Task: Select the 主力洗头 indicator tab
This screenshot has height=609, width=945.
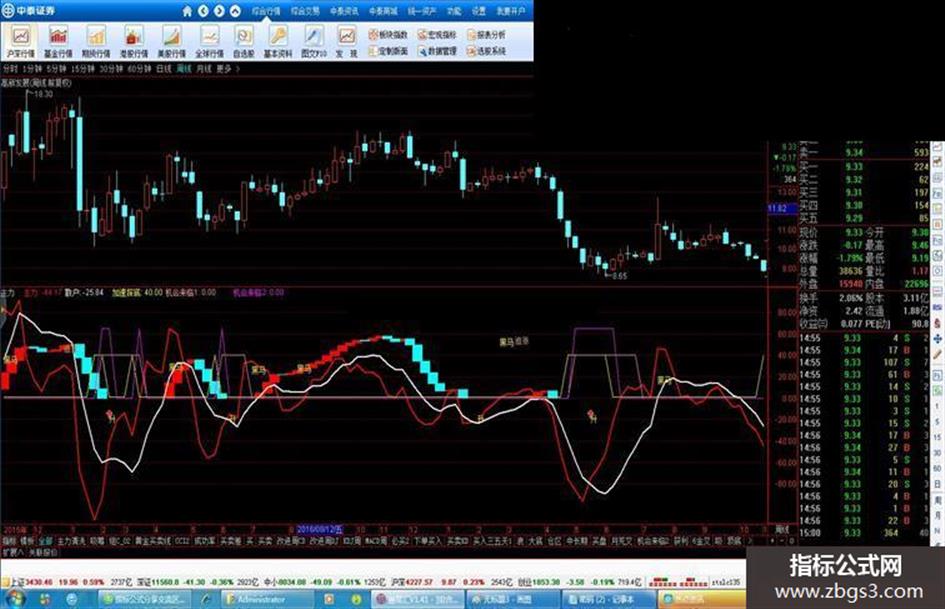Action: [x=71, y=541]
